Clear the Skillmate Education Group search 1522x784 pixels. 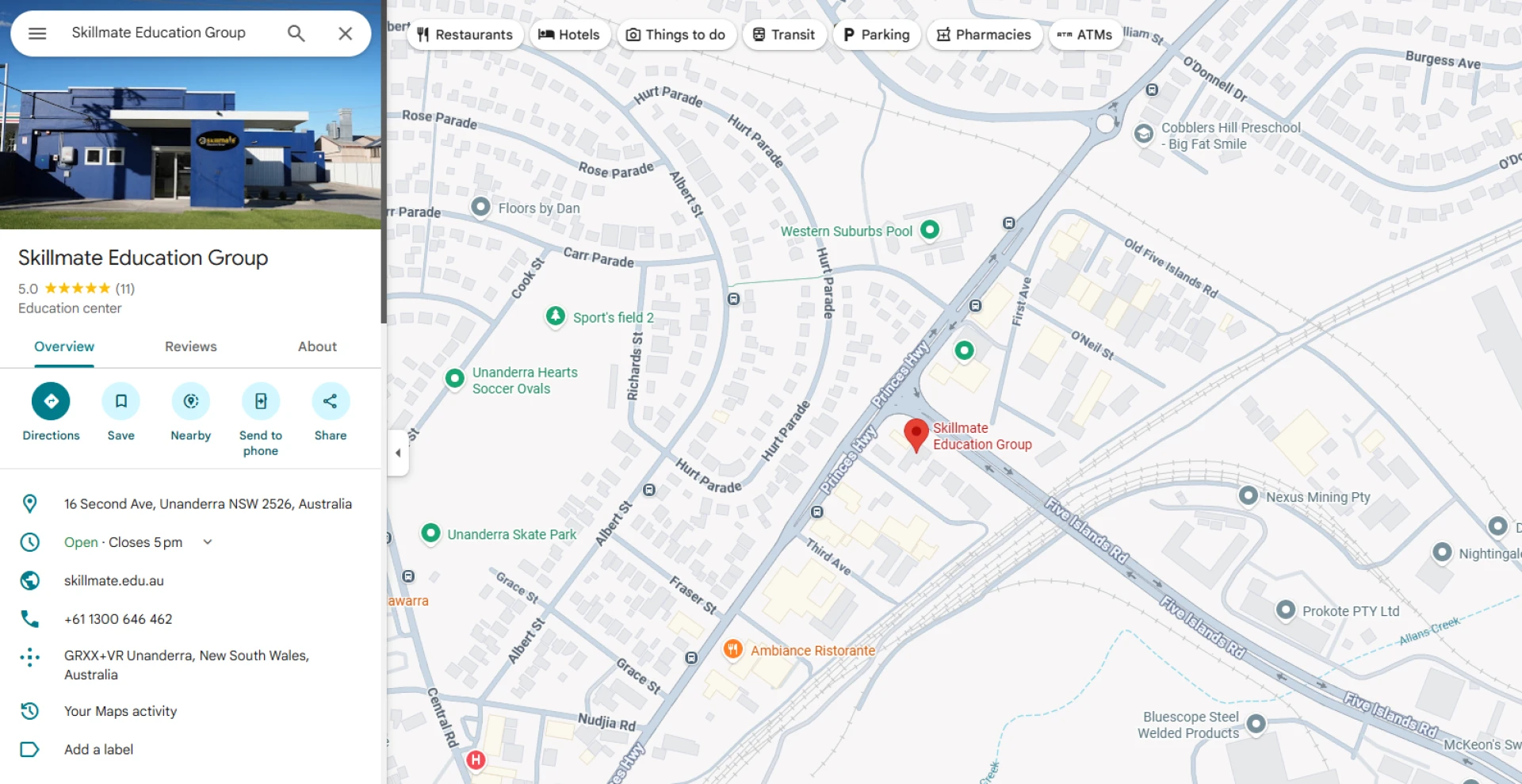(345, 33)
